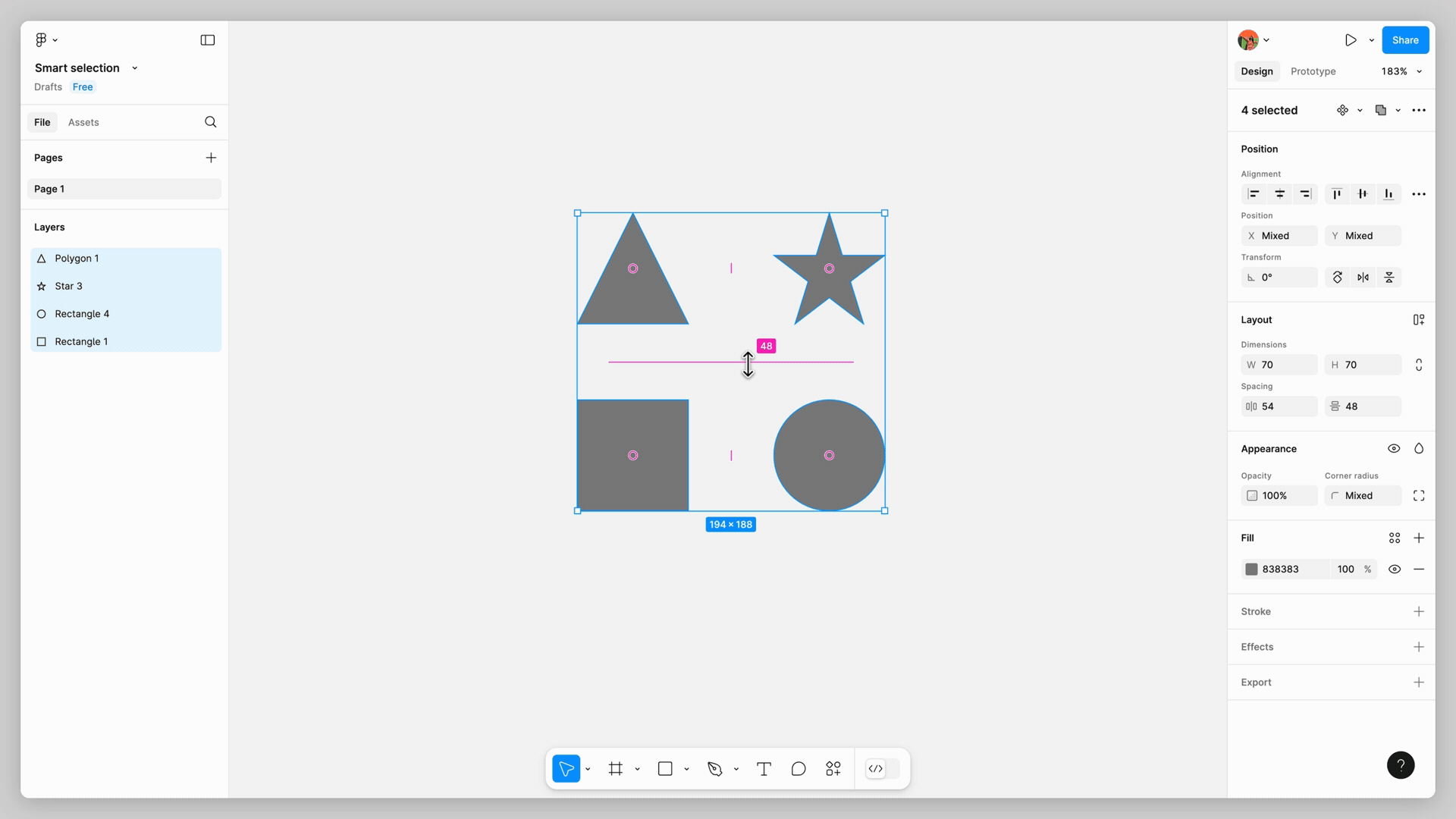Toggle fill visibility eye icon

1395,570
